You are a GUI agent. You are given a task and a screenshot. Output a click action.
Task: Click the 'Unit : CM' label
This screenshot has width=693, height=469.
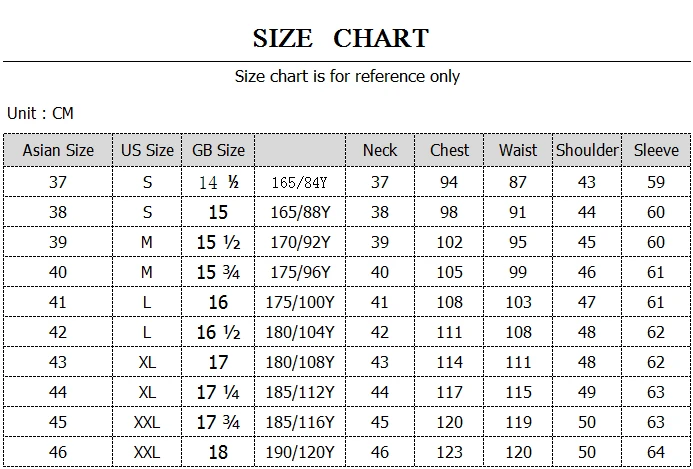tap(40, 113)
